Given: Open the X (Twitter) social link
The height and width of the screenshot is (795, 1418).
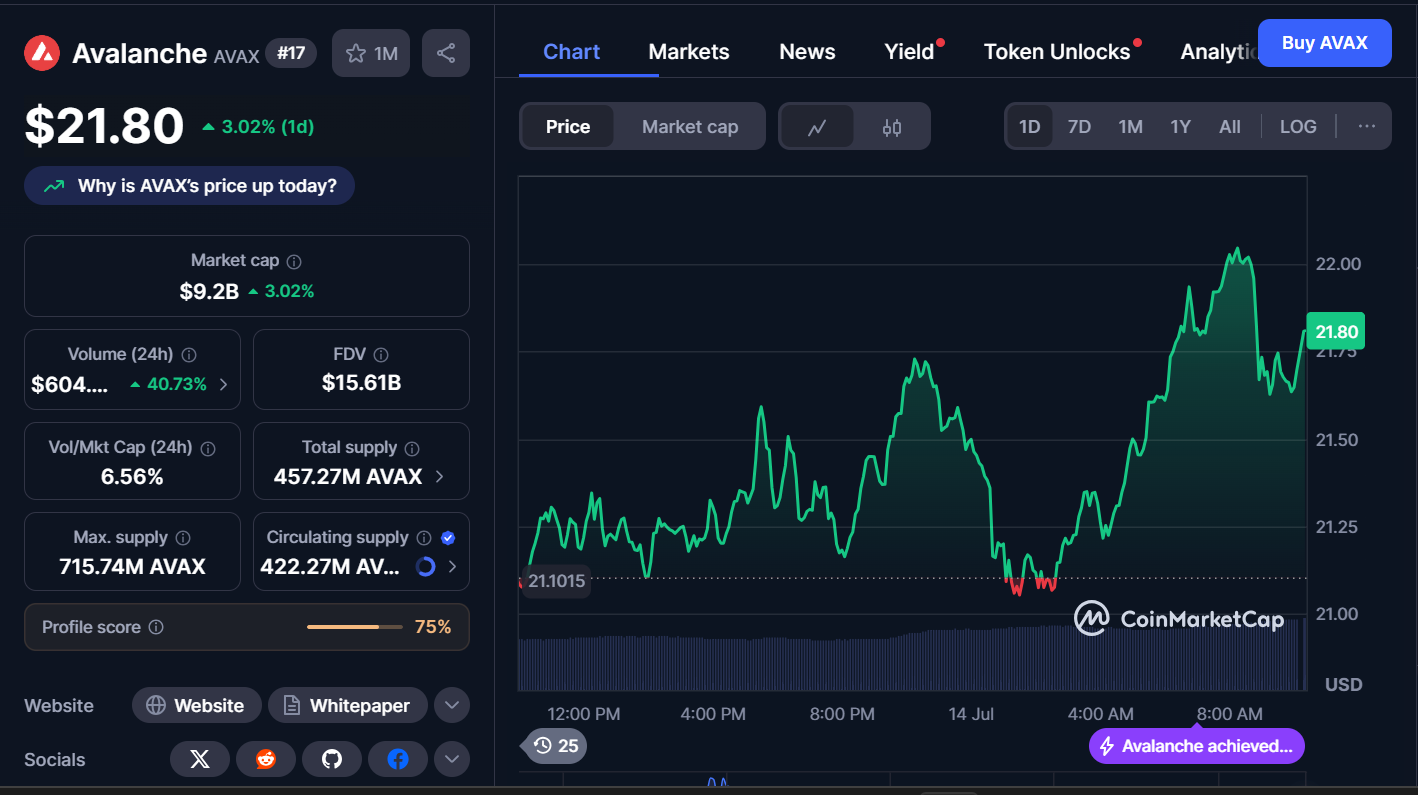Looking at the screenshot, I should pyautogui.click(x=200, y=760).
